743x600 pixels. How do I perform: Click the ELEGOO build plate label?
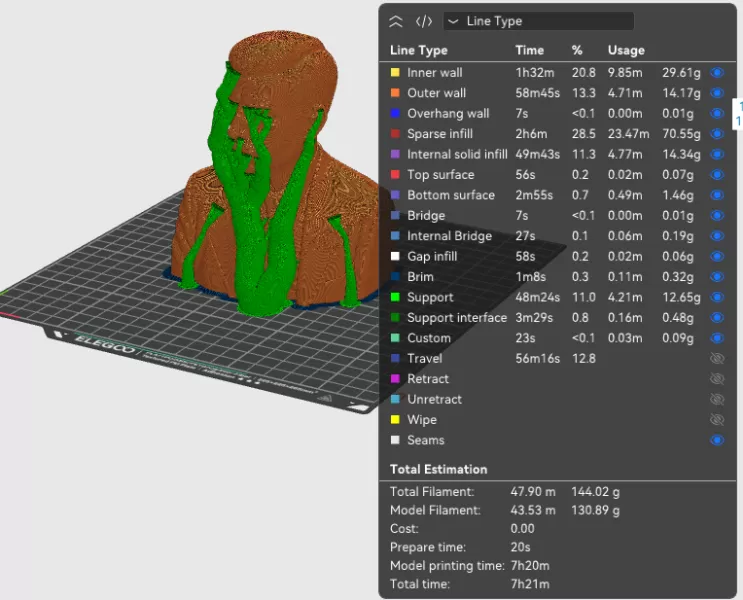pyautogui.click(x=104, y=344)
